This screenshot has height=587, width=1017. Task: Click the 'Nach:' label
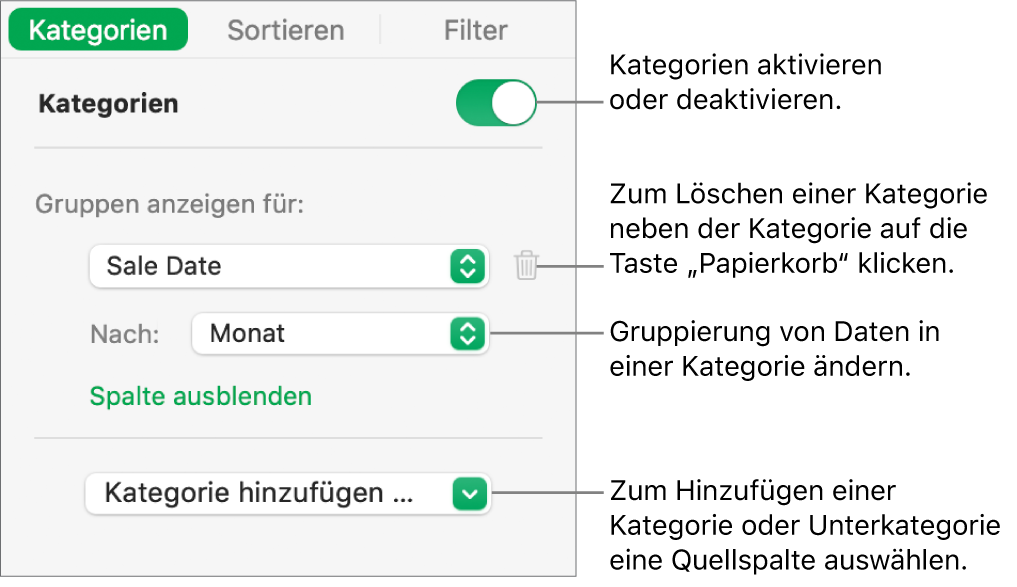coord(124,334)
